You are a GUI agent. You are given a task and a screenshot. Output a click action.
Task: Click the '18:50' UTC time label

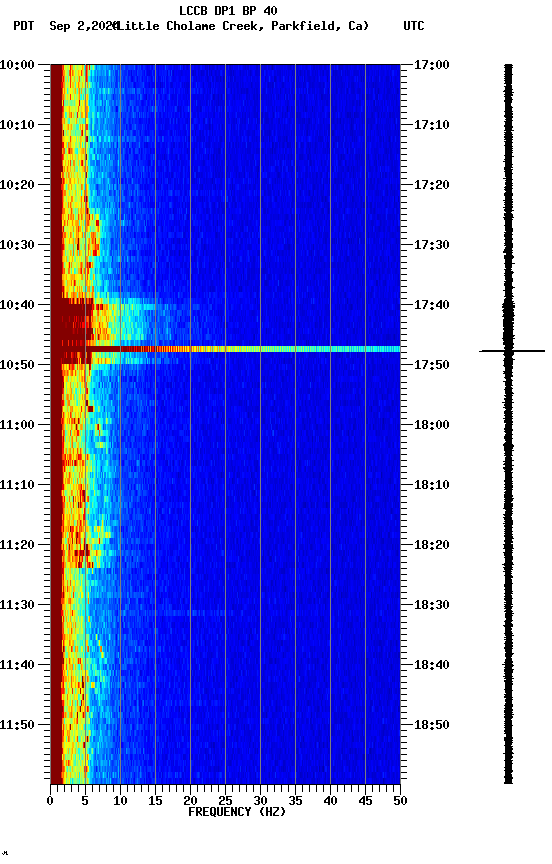(432, 725)
